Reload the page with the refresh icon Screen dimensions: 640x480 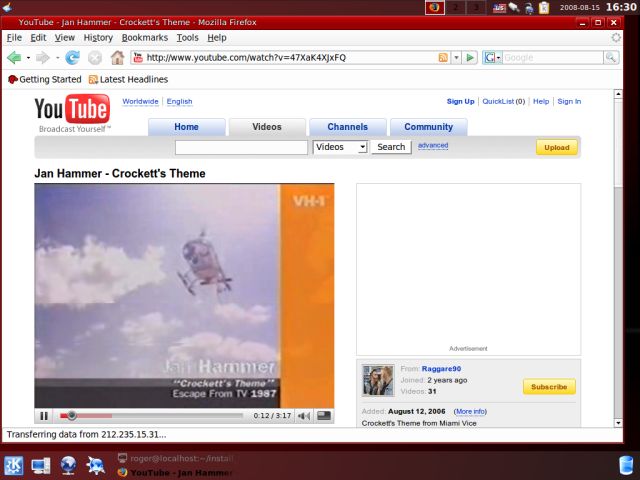73,58
